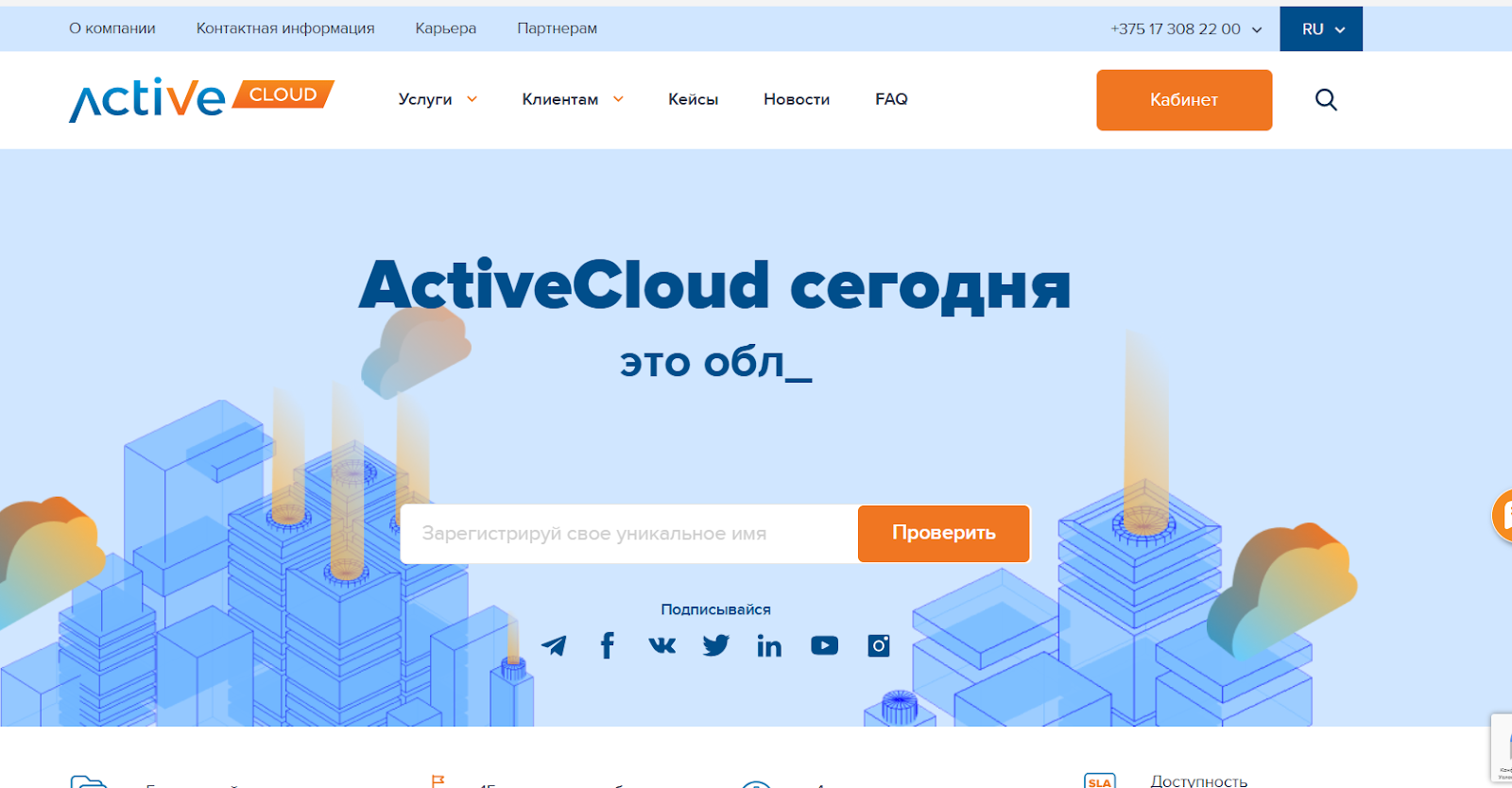Expand the Услуги dropdown menu
This screenshot has width=1512, height=788.
438,99
